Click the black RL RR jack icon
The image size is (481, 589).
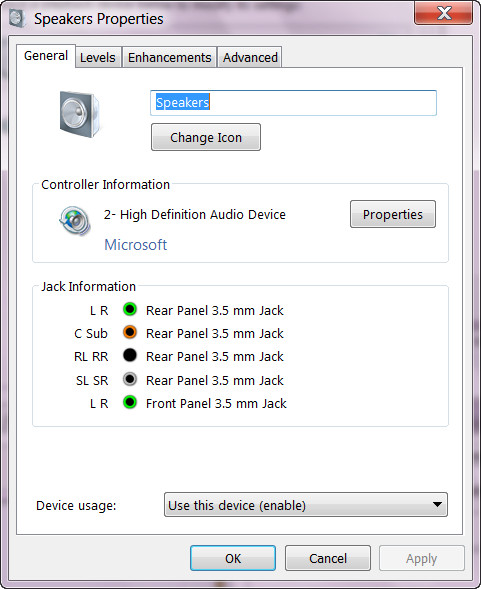130,355
